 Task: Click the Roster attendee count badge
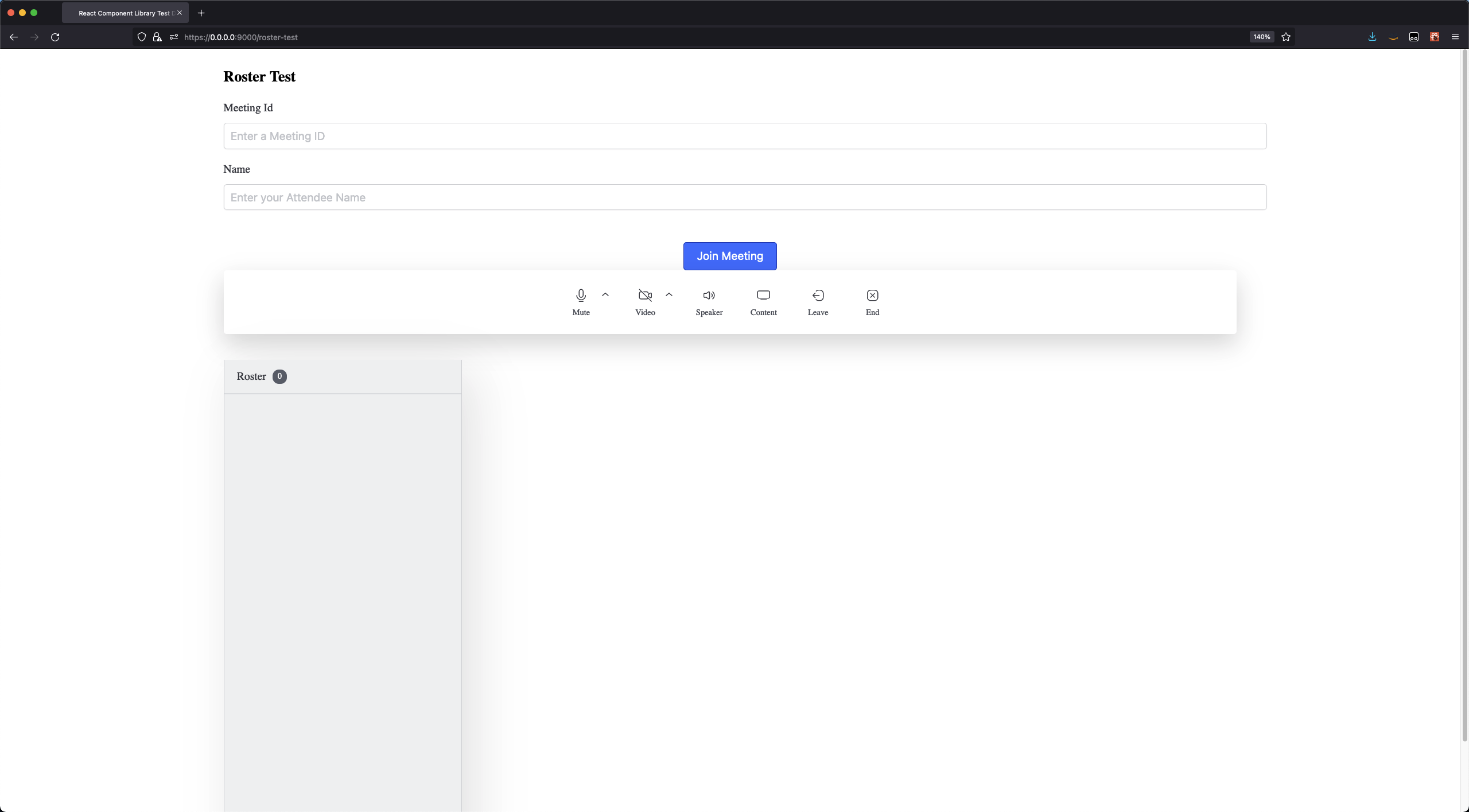279,376
